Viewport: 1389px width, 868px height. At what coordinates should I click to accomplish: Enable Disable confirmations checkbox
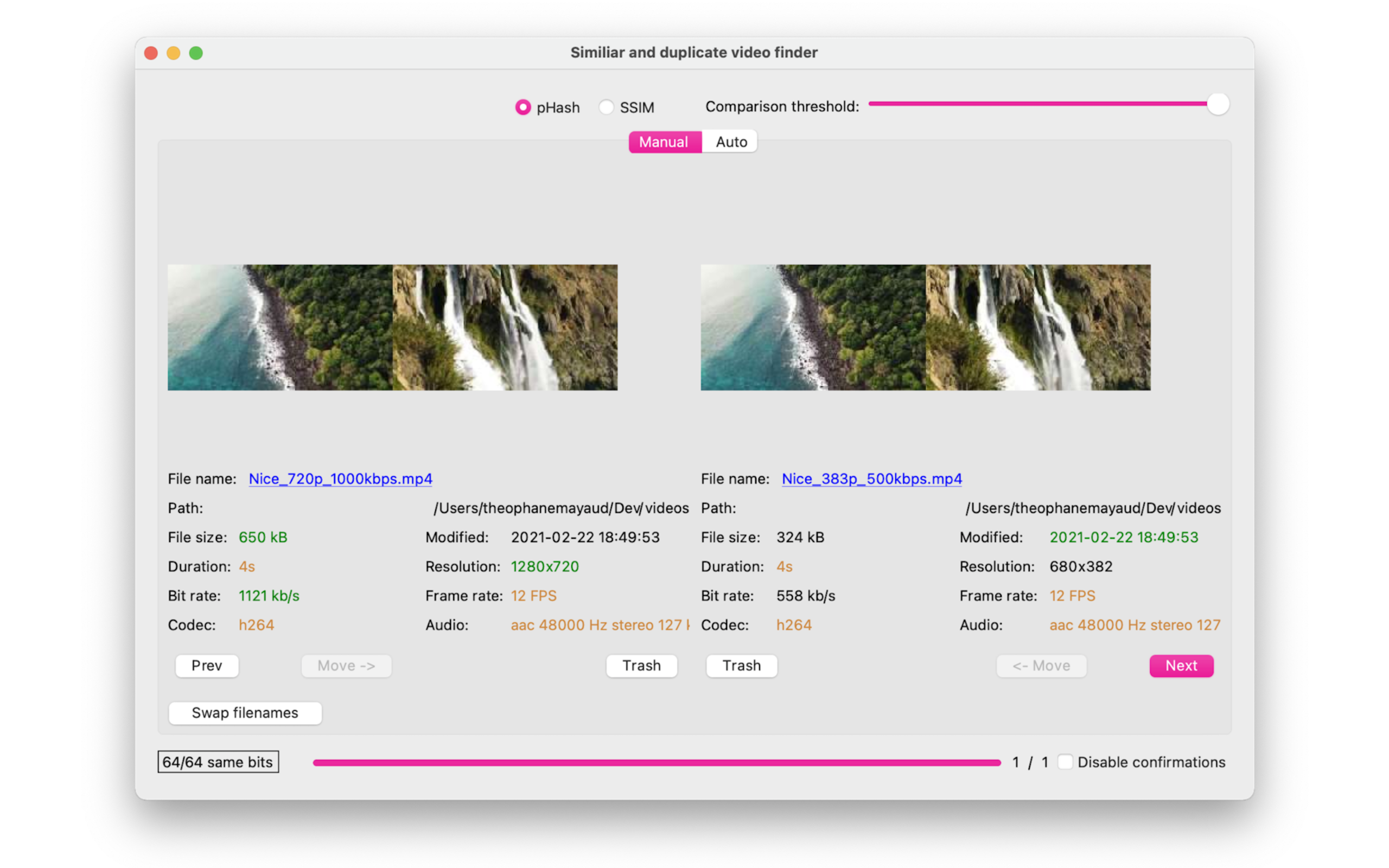1064,762
